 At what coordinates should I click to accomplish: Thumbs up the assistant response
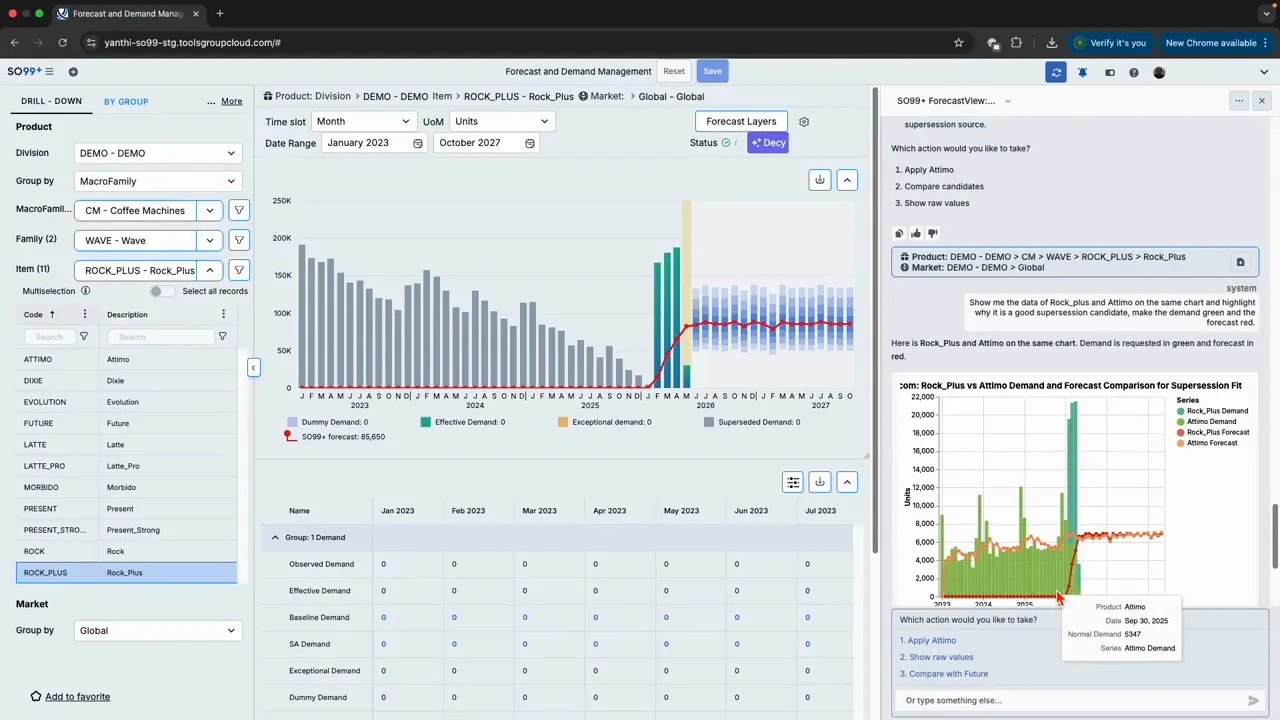916,233
